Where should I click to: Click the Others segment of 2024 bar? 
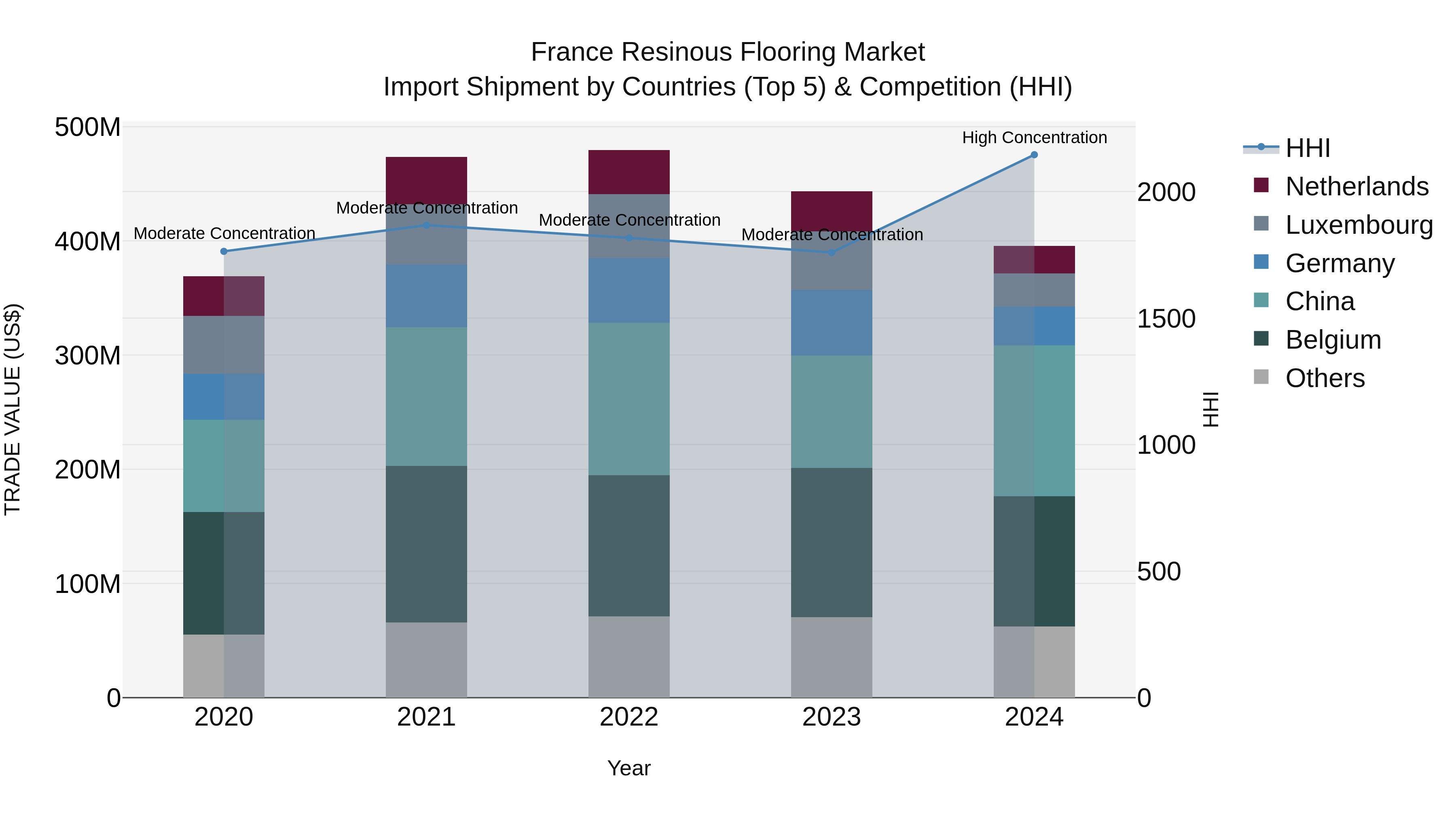(1034, 662)
